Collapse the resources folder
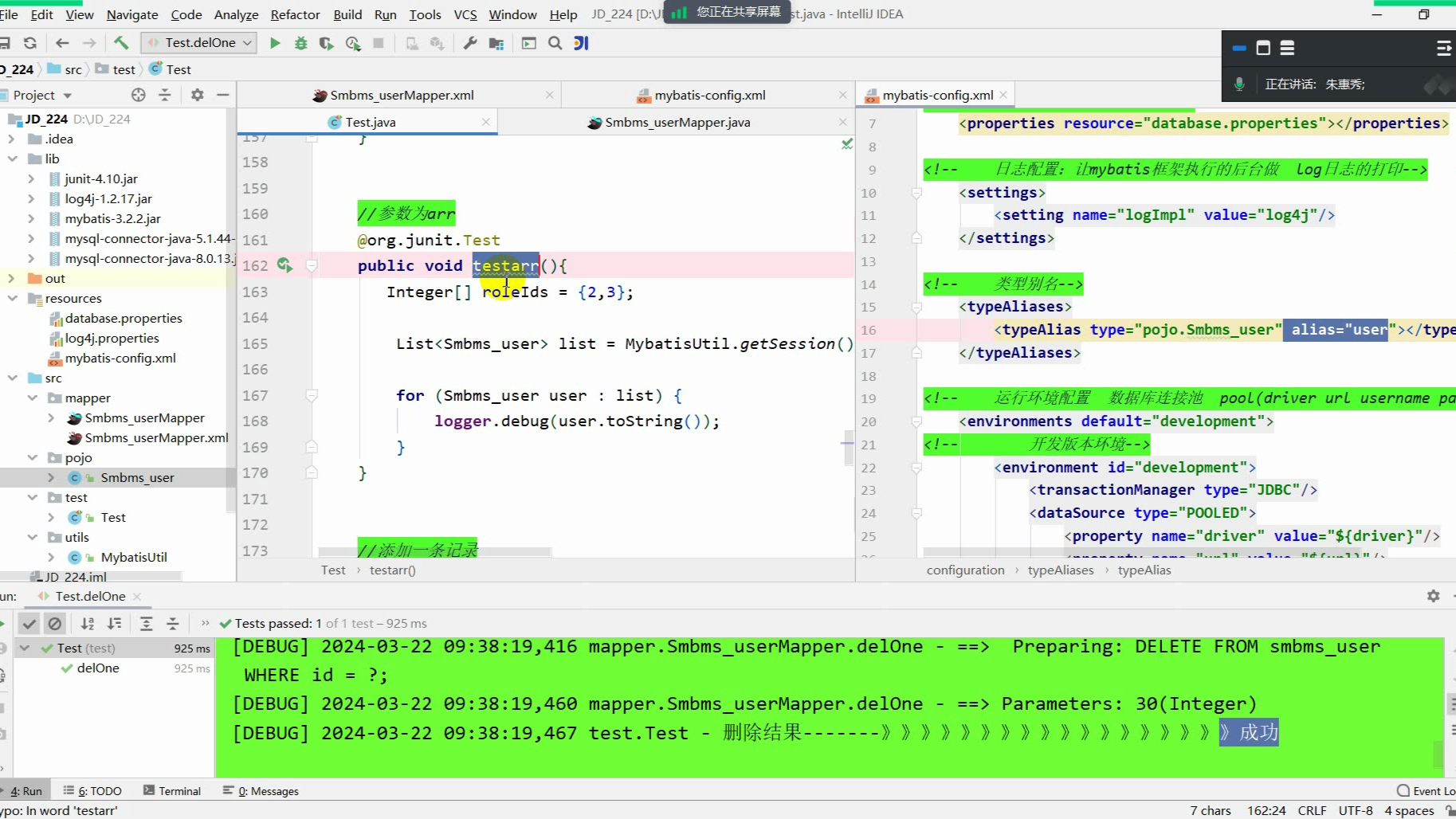The image size is (1456, 819). coord(11,298)
